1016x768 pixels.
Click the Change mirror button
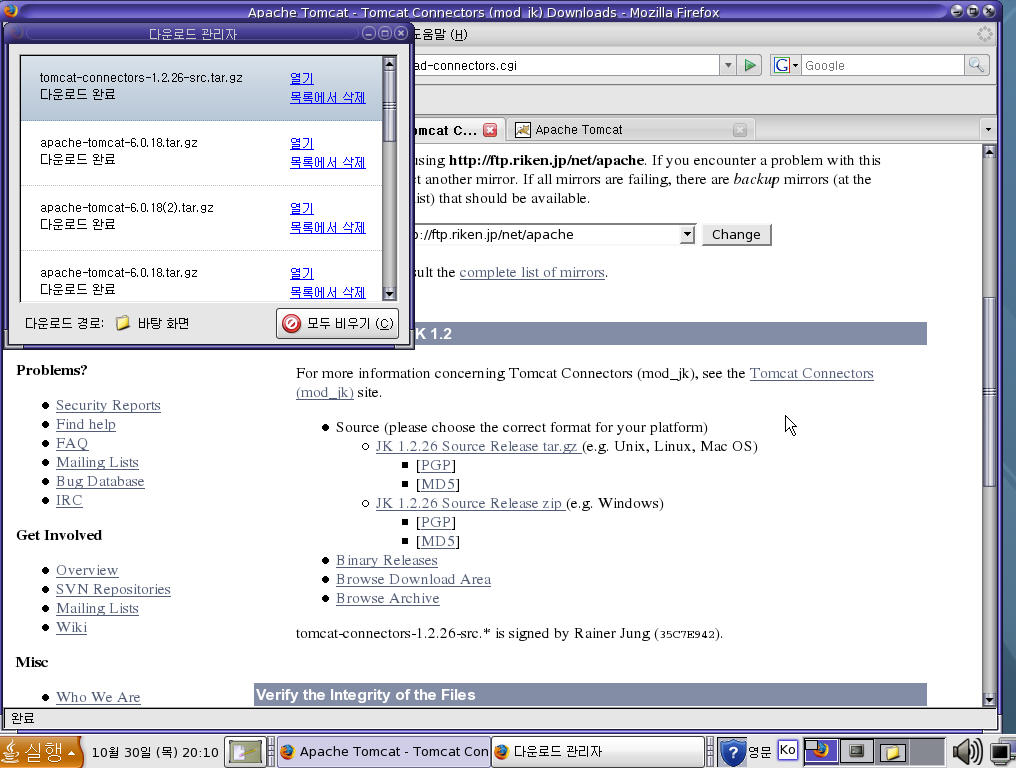point(736,235)
